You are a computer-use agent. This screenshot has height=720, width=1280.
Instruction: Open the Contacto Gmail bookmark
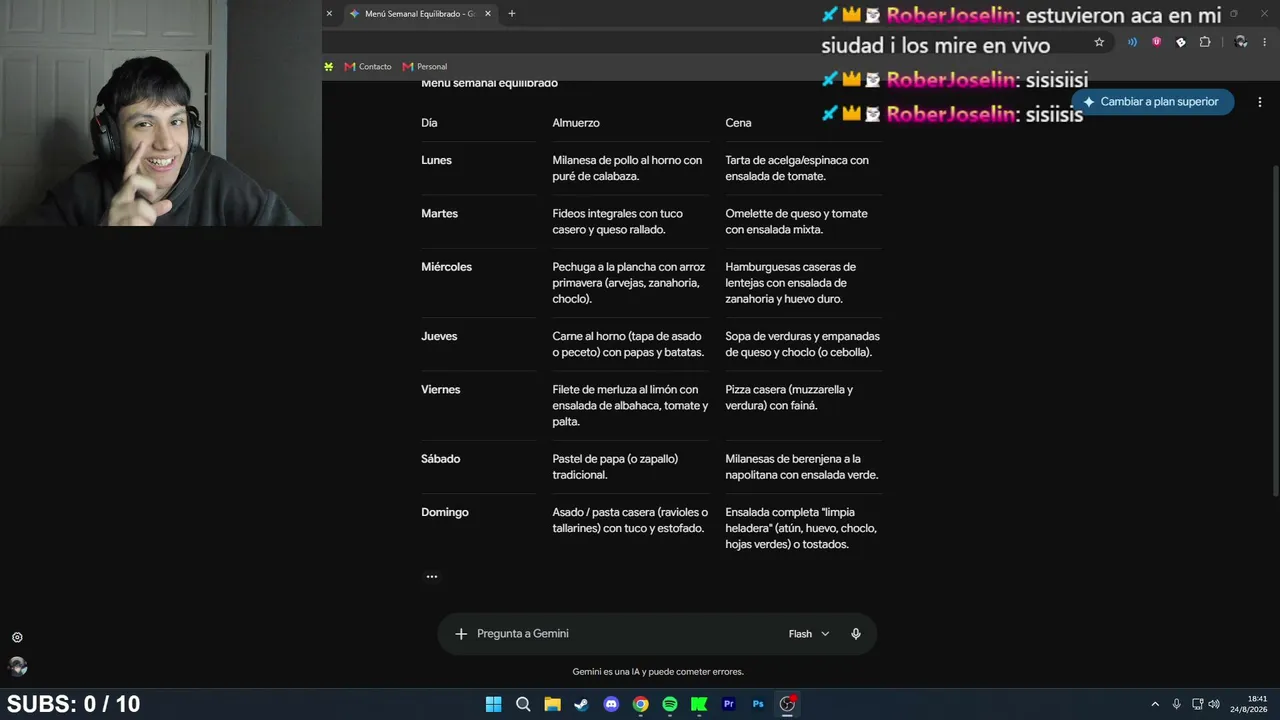coord(368,67)
